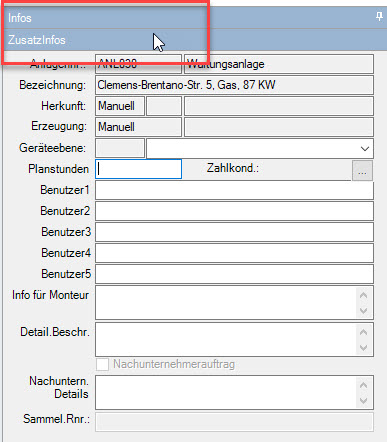
Task: Click the Erzeugung field showing Manuell
Action: pyautogui.click(x=139, y=127)
